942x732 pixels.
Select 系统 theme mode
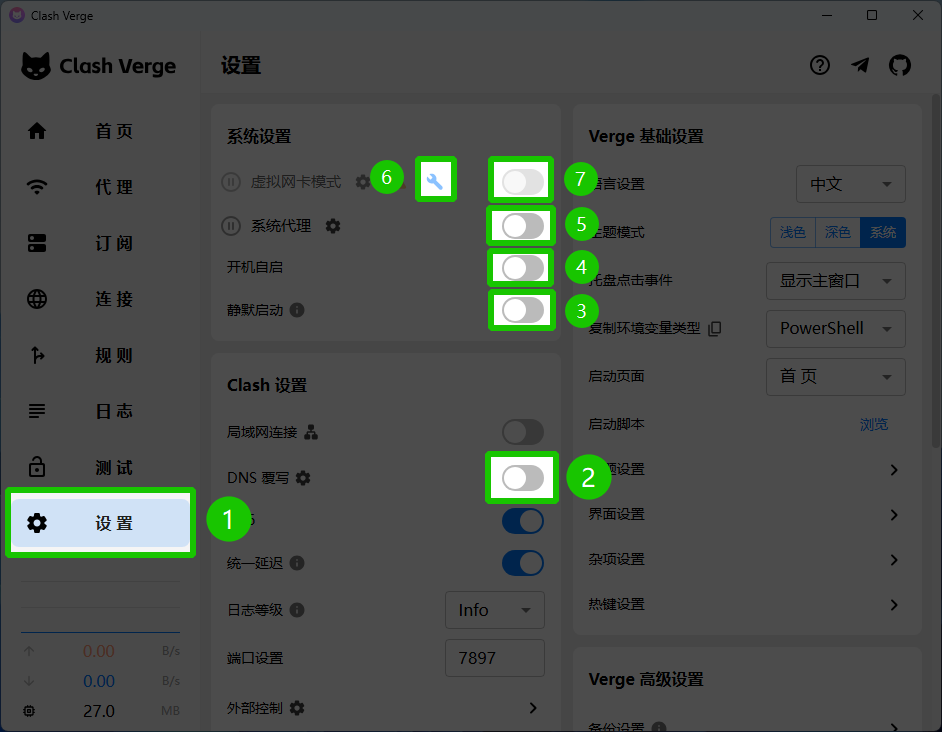883,232
